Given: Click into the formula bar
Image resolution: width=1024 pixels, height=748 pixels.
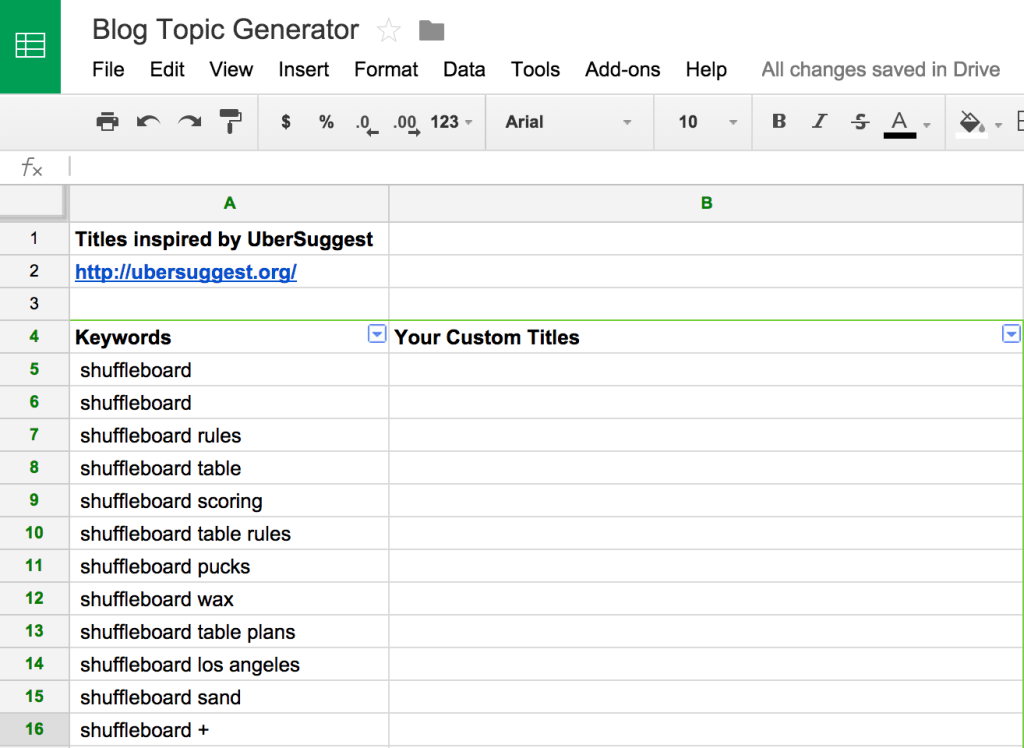Looking at the screenshot, I should [x=545, y=167].
